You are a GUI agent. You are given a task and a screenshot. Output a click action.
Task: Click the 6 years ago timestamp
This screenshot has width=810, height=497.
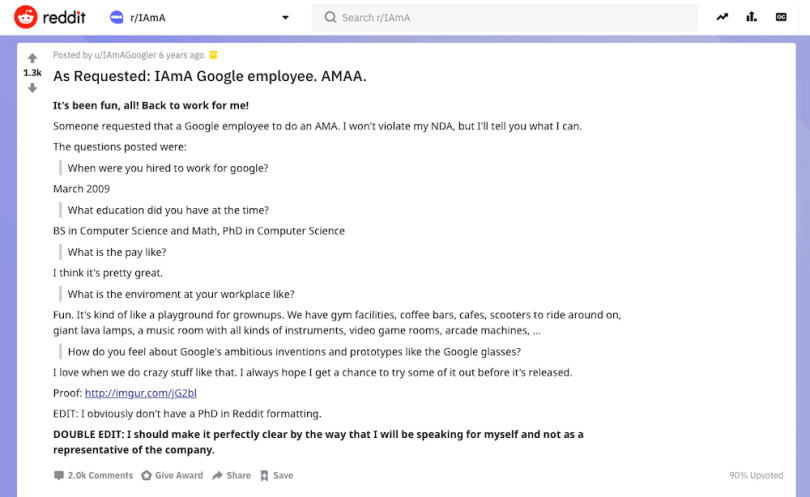(181, 55)
